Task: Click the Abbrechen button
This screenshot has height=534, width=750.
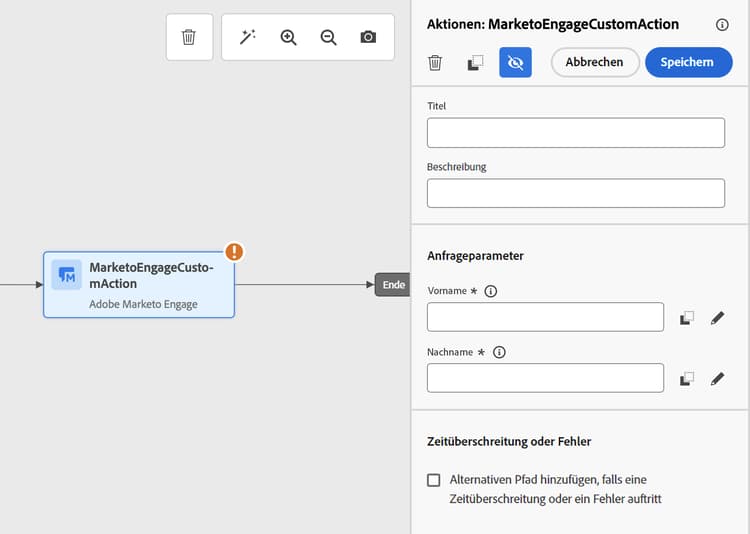Action: (595, 62)
